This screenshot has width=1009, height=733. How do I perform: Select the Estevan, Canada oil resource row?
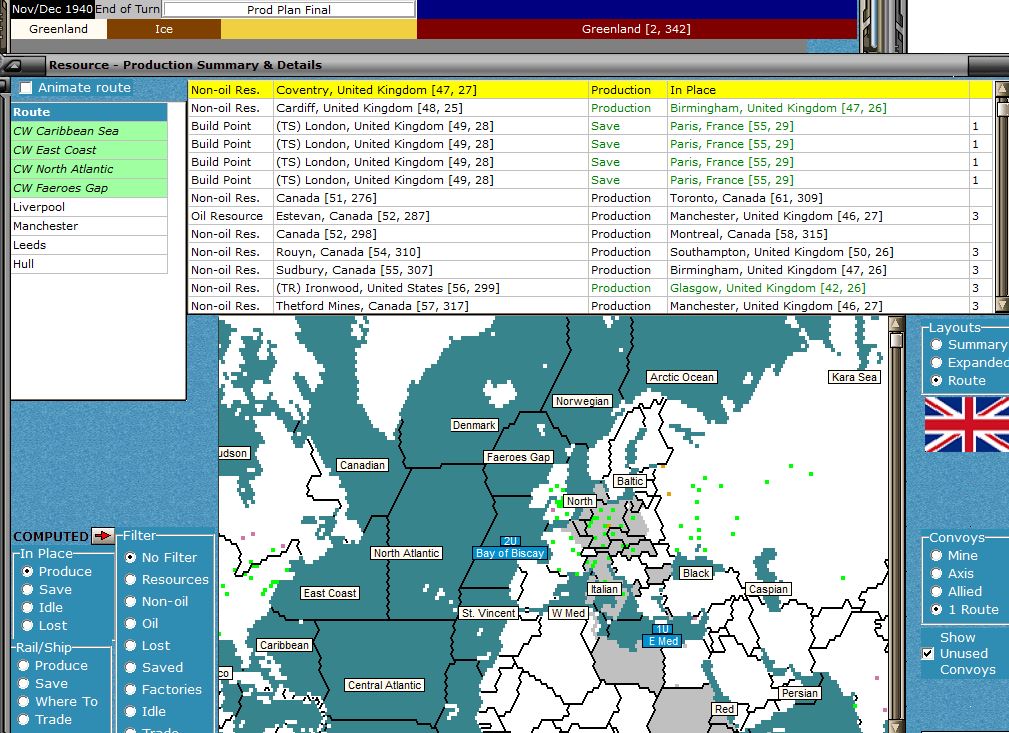click(x=590, y=216)
